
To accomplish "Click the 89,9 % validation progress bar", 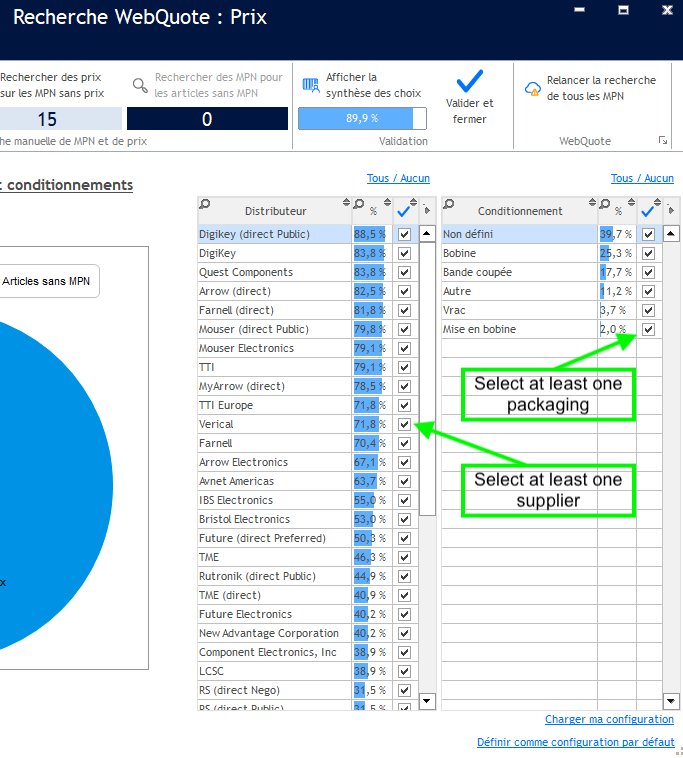I will point(362,118).
